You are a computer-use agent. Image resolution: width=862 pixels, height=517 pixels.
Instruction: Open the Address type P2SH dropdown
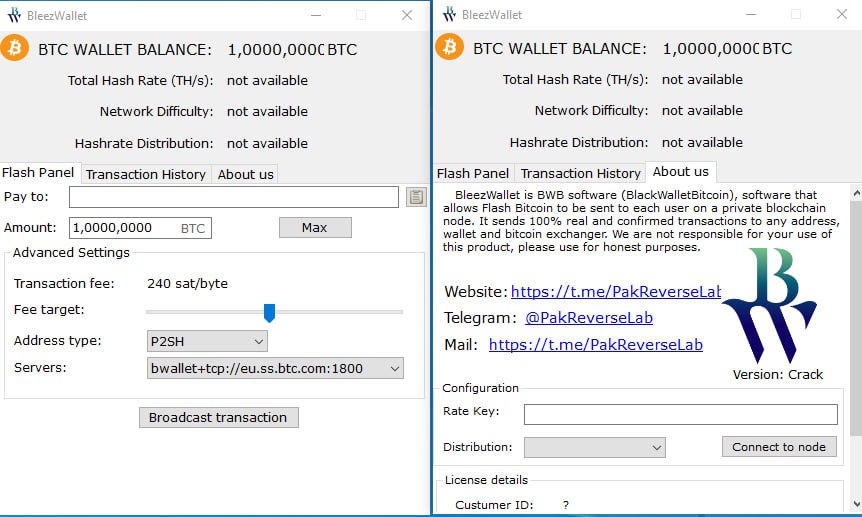click(x=207, y=341)
